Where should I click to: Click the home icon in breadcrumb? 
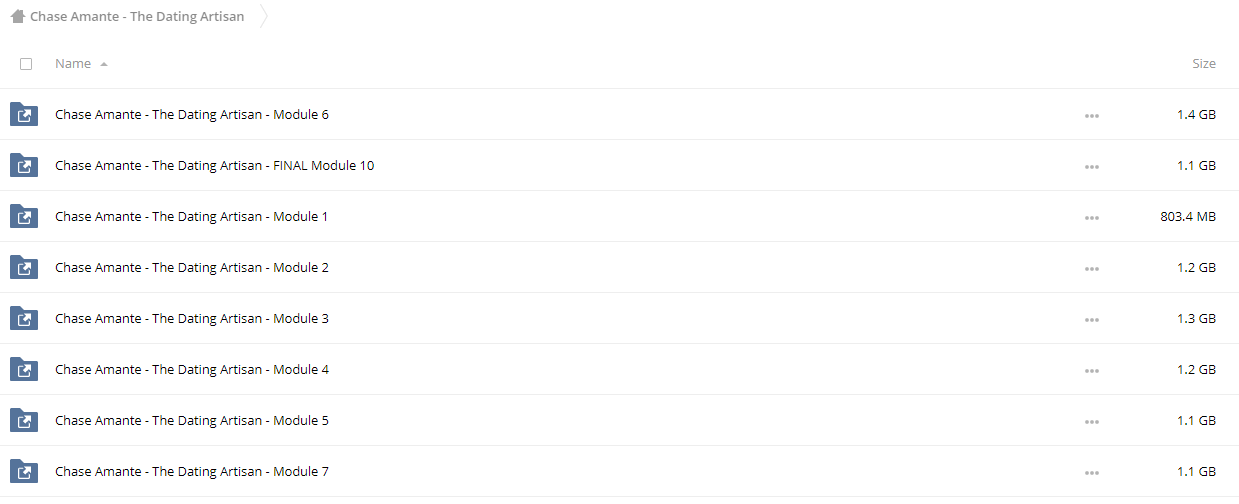click(x=17, y=16)
